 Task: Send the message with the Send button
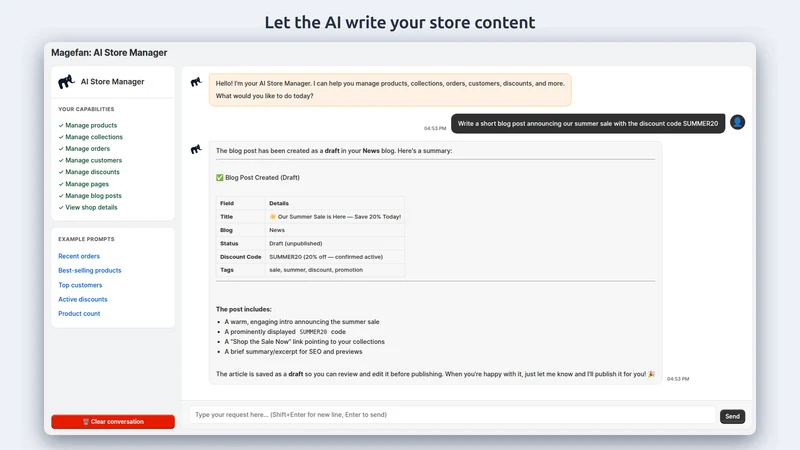pyautogui.click(x=732, y=416)
